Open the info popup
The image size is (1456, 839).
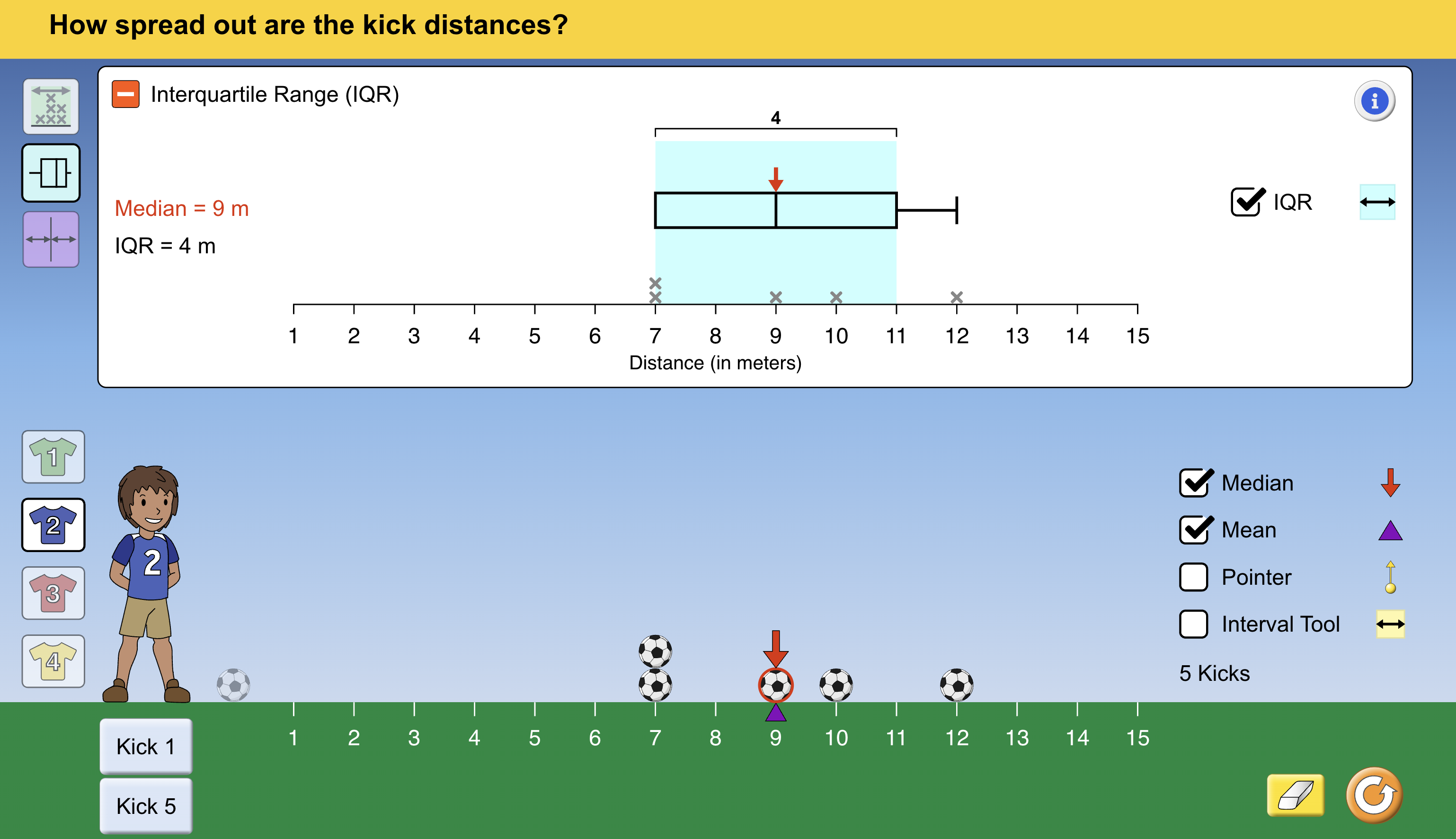coord(1376,100)
